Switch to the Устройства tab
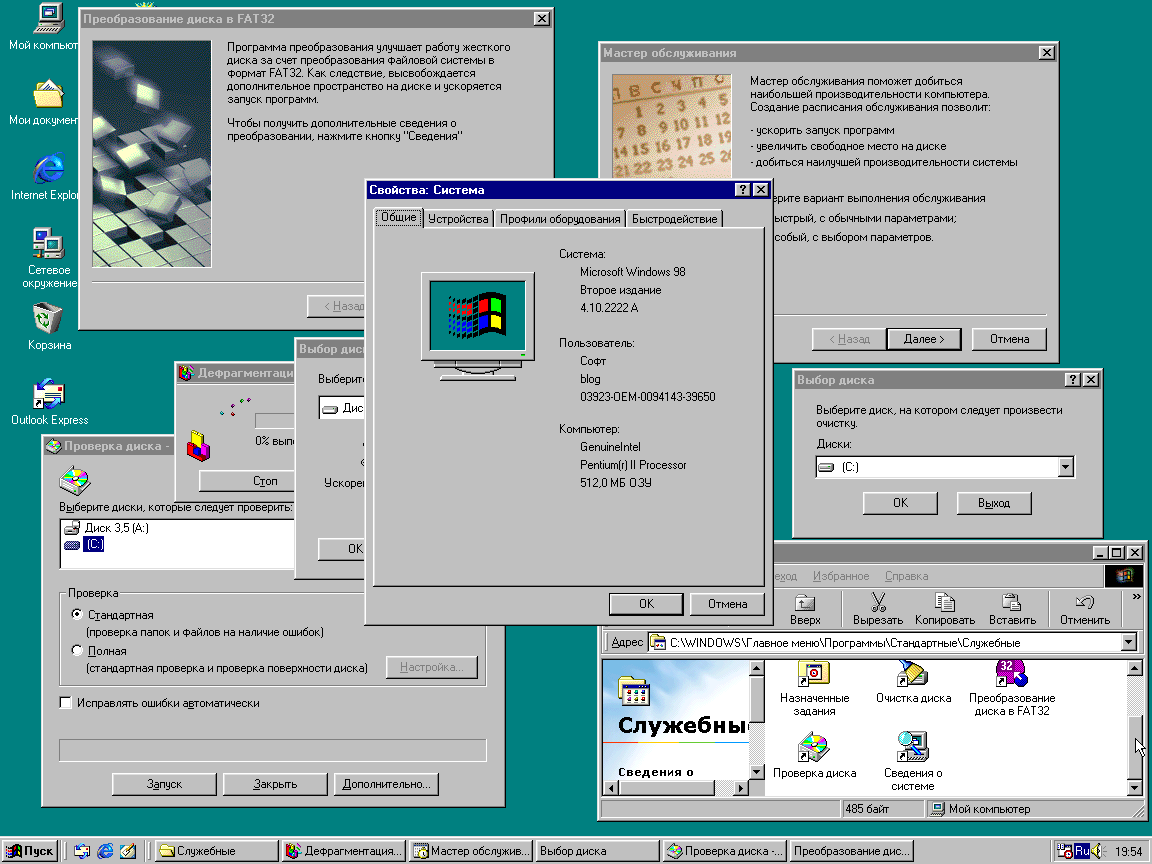The height and width of the screenshot is (864, 1152). pos(458,219)
